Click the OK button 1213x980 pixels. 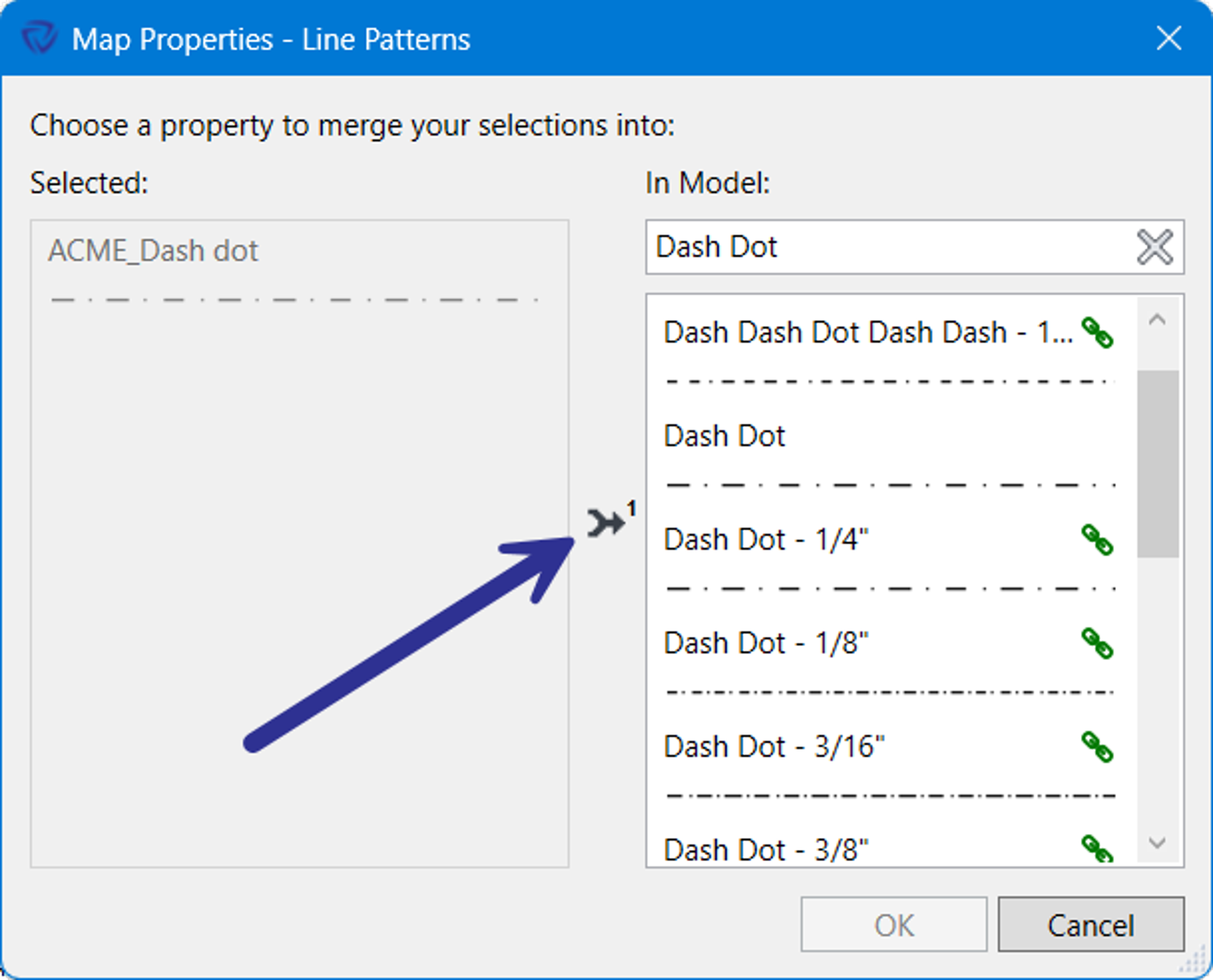[x=894, y=924]
